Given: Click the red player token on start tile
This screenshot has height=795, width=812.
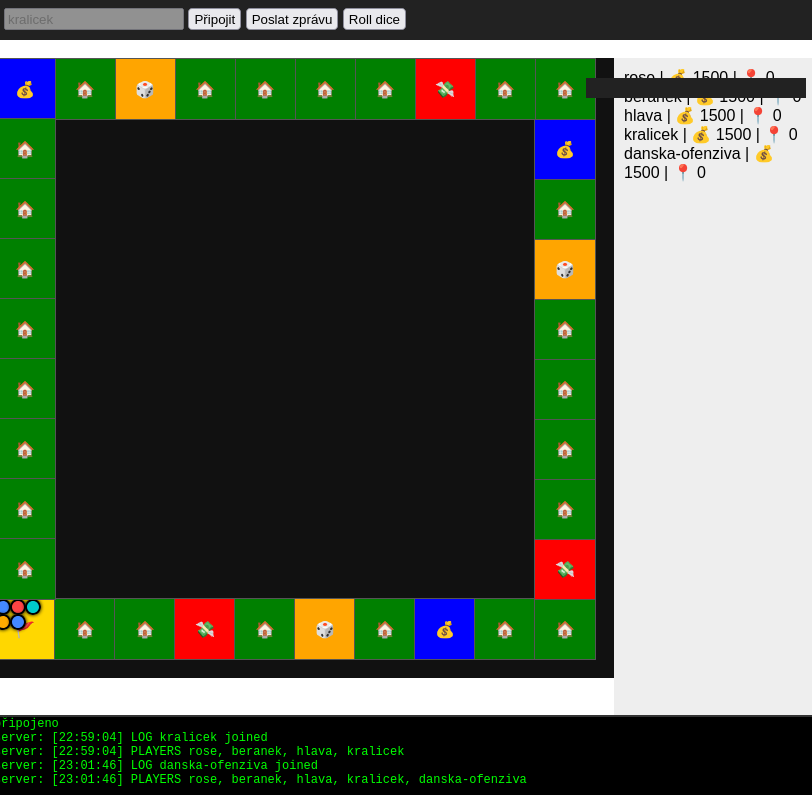Looking at the screenshot, I should tap(18, 607).
